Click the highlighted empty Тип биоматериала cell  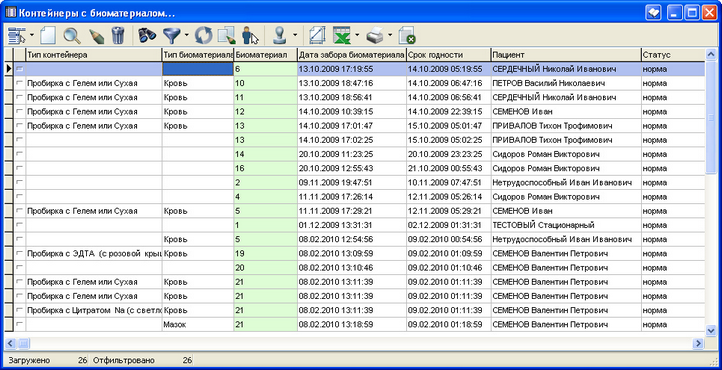click(198, 69)
